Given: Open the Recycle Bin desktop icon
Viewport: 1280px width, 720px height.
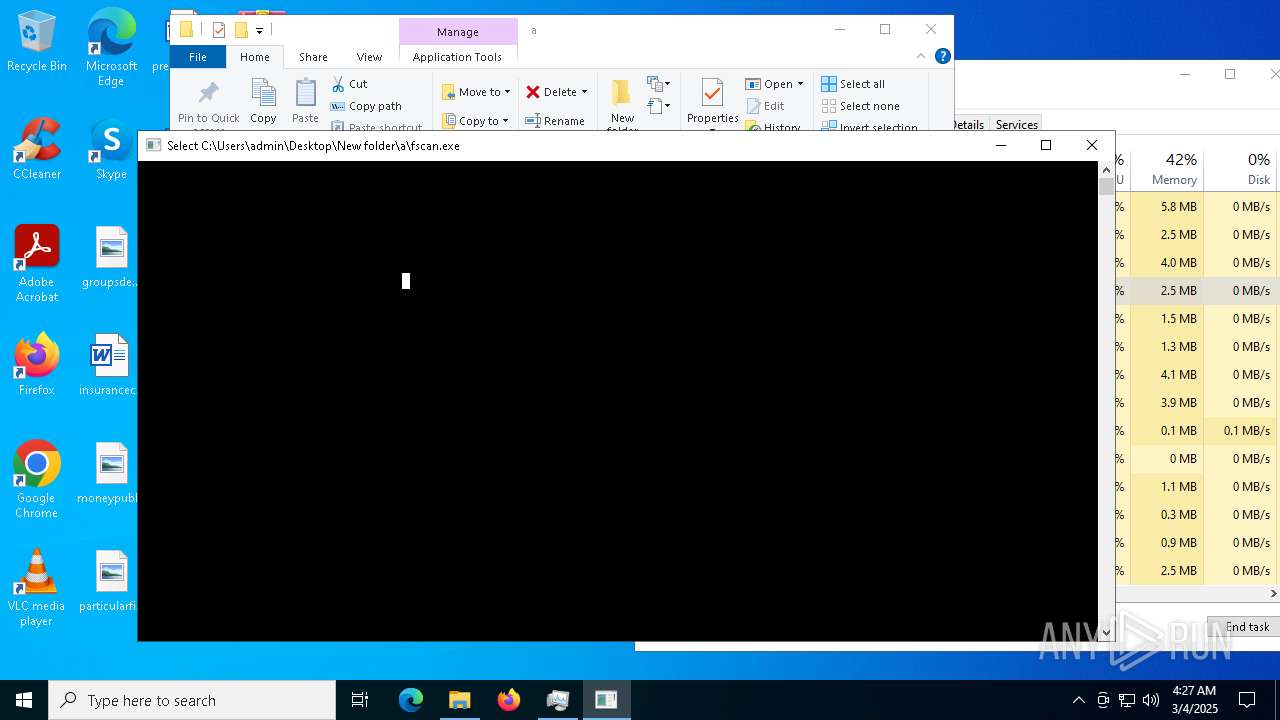Looking at the screenshot, I should [x=37, y=41].
